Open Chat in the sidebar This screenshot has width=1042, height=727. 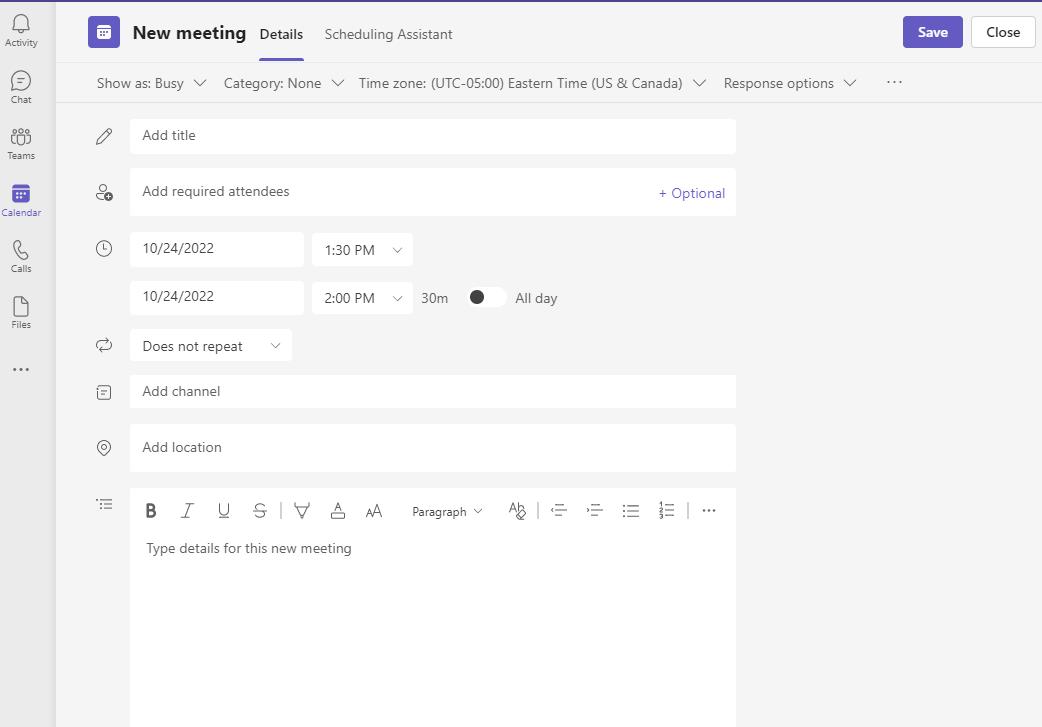coord(21,87)
